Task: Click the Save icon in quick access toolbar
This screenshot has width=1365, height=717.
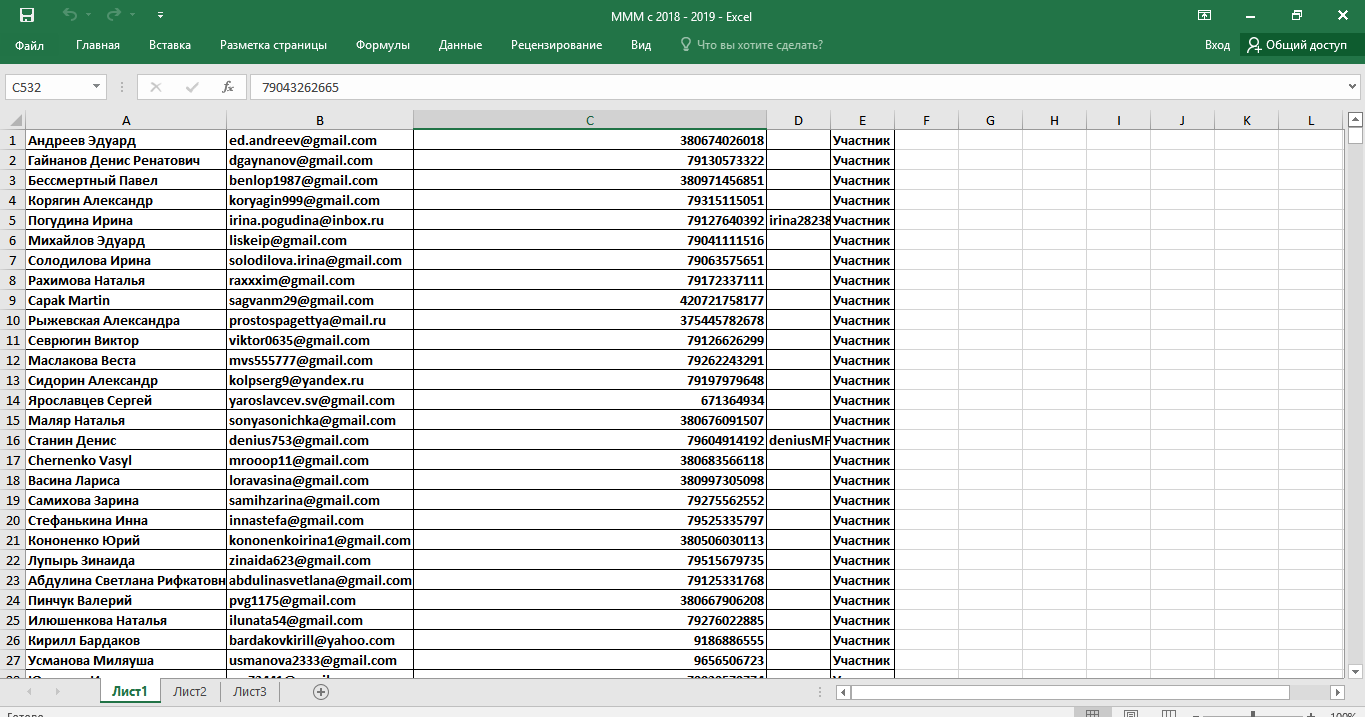Action: click(x=27, y=16)
